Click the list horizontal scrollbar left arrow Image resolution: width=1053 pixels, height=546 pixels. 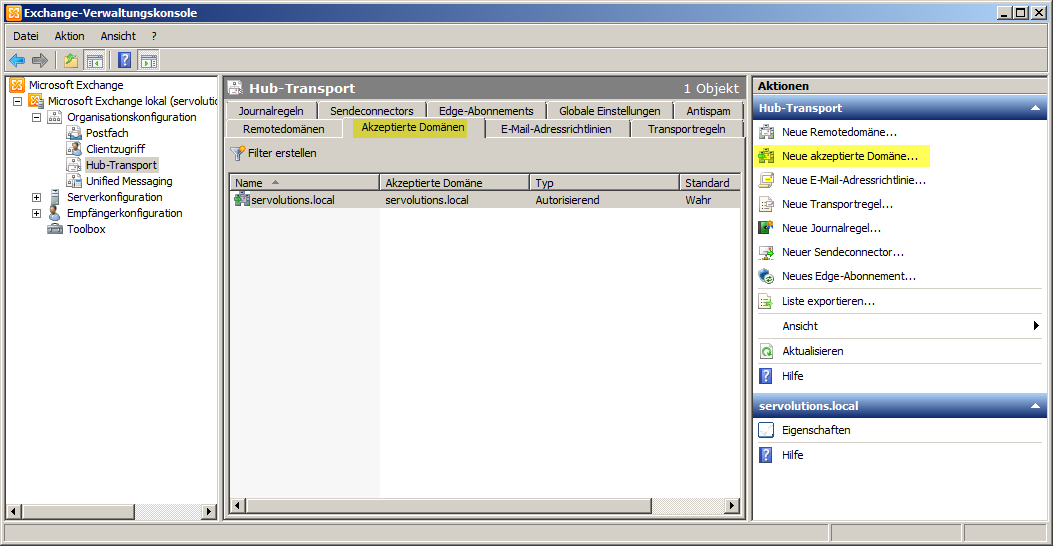pyautogui.click(x=237, y=505)
